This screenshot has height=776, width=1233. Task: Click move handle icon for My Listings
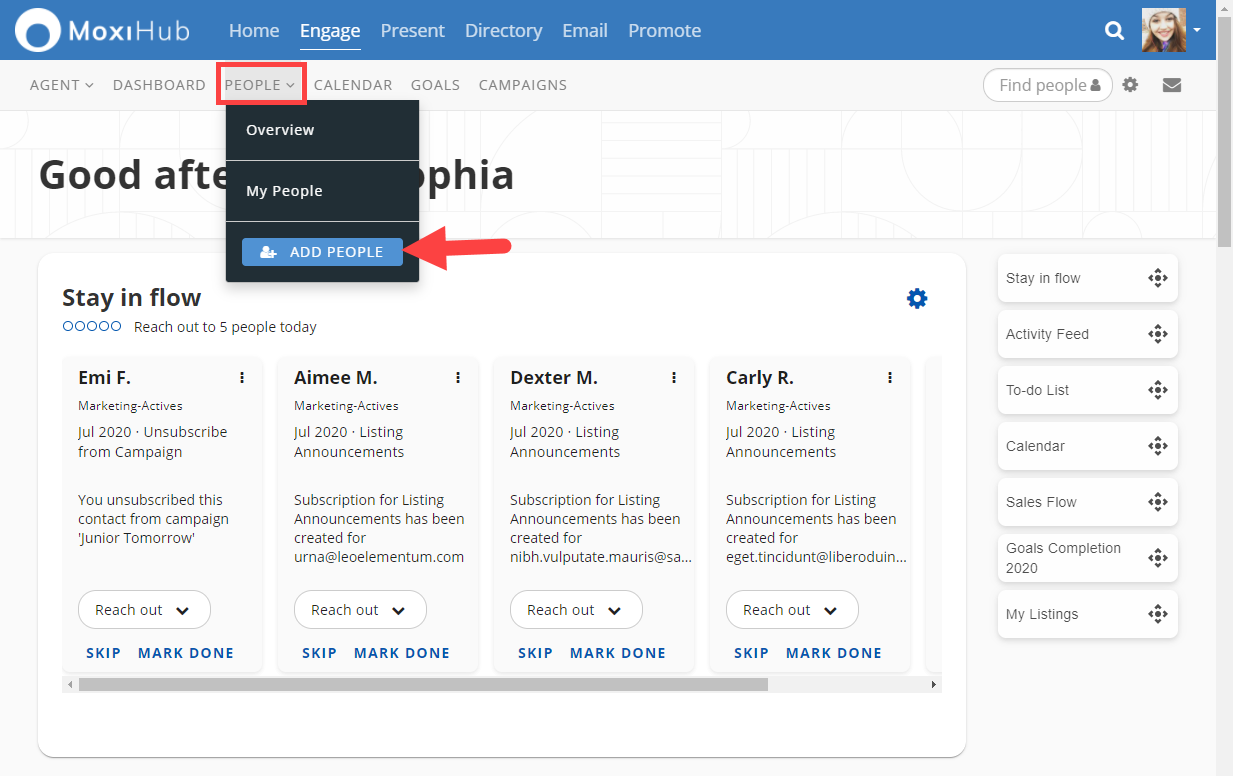pos(1157,614)
